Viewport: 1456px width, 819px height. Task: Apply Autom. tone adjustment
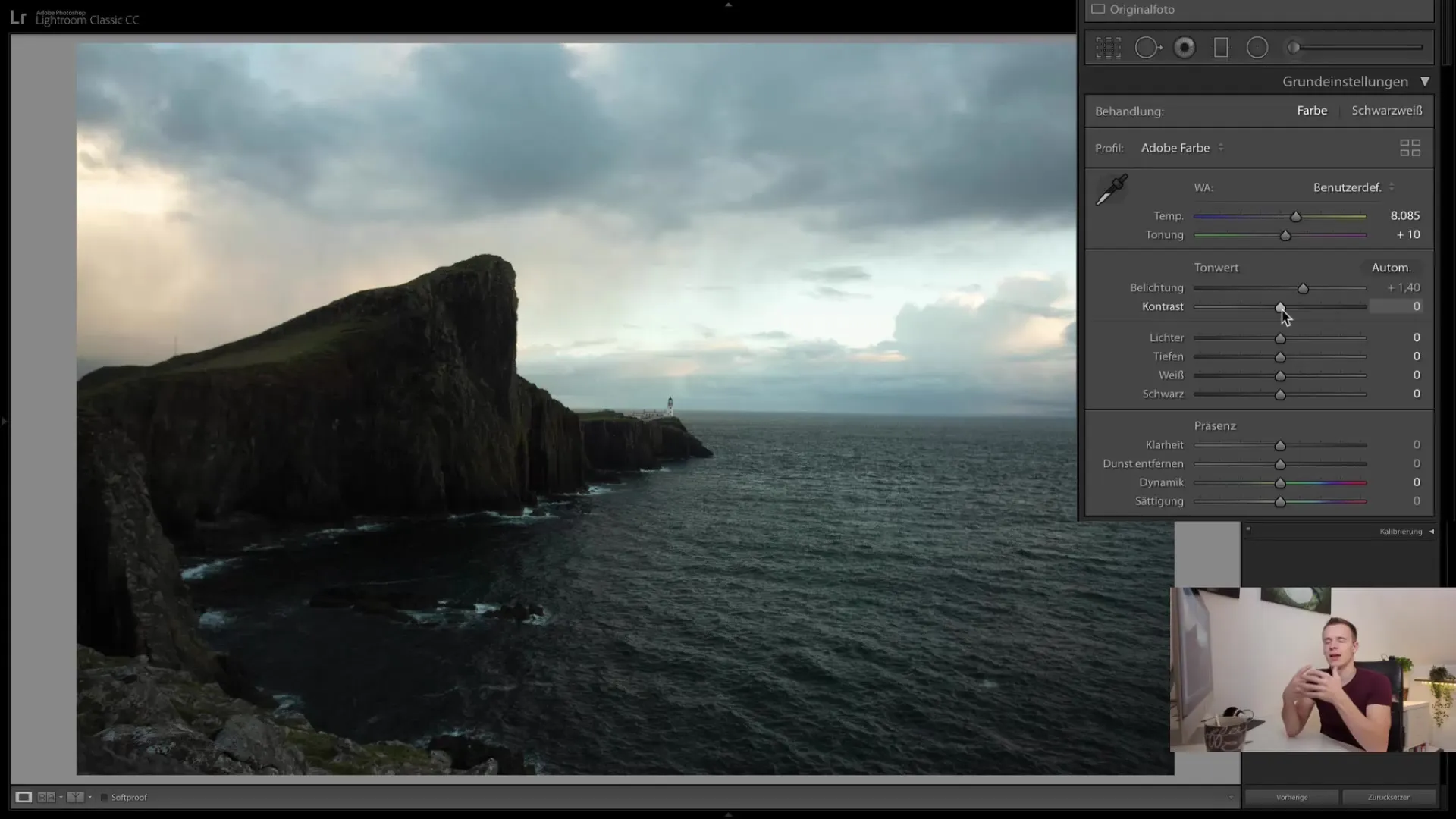(1391, 268)
